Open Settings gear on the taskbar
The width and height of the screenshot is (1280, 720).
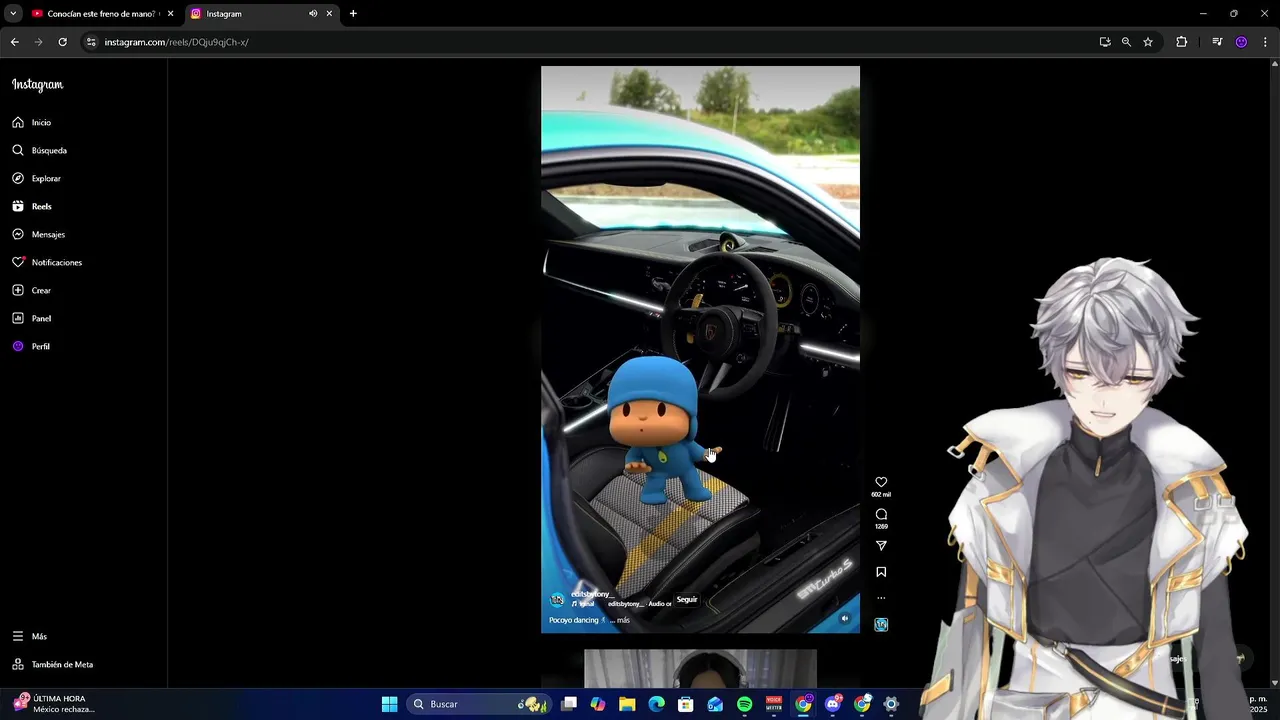891,704
